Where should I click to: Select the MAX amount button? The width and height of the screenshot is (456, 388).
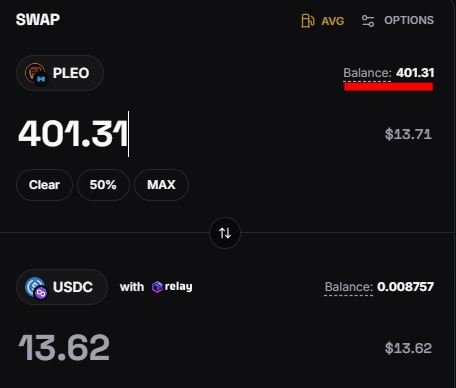click(161, 185)
